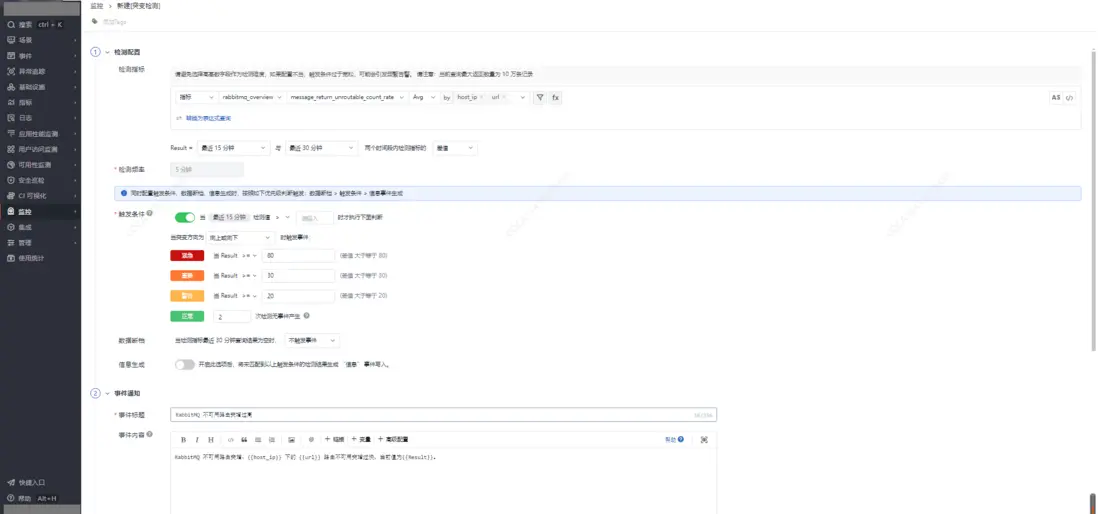Open the Avg aggregation dropdown
This screenshot has height=514, width=1098.
point(423,97)
